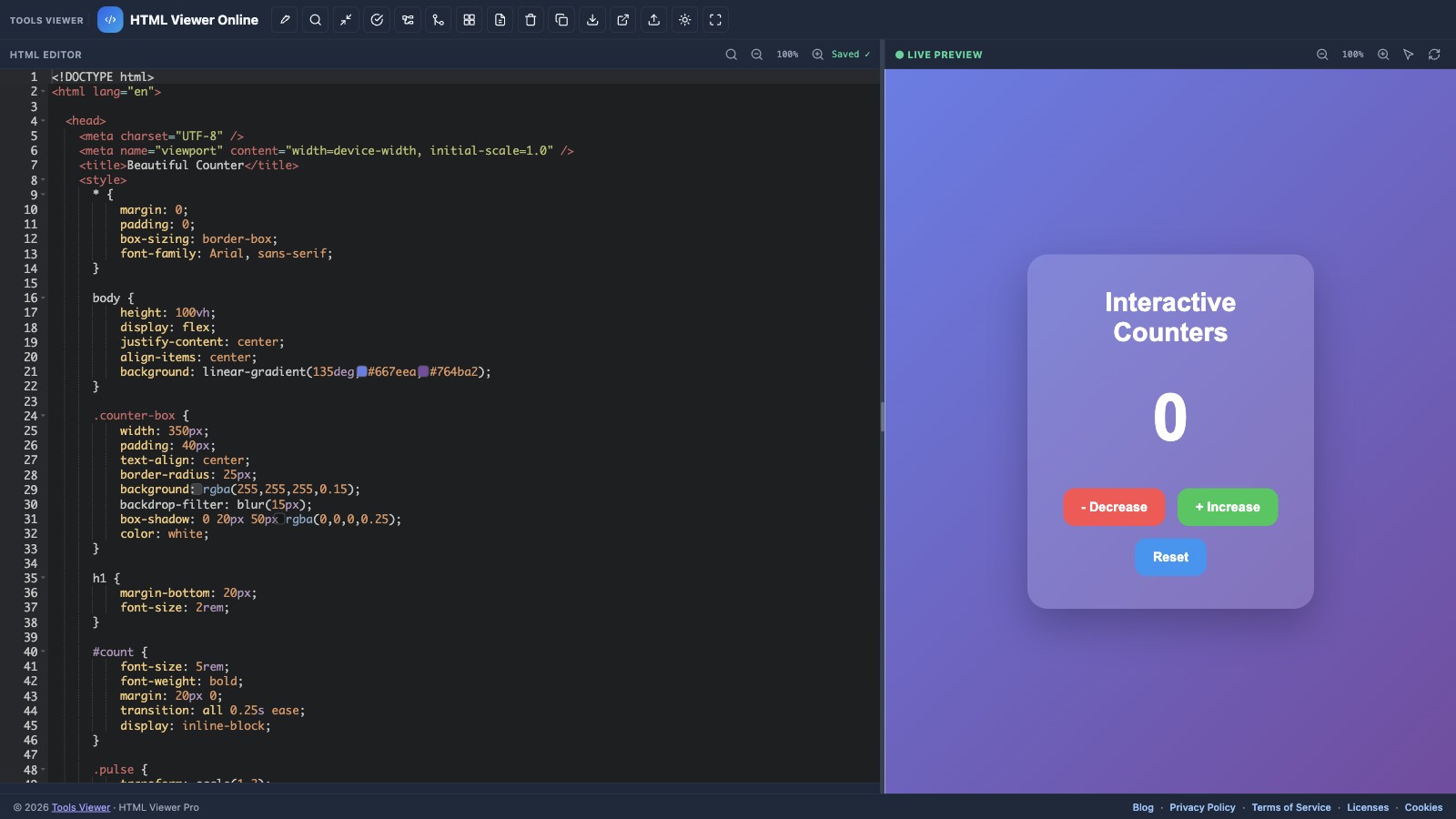Click the upload share icon
Viewport: 1456px width, 819px height.
[653, 20]
